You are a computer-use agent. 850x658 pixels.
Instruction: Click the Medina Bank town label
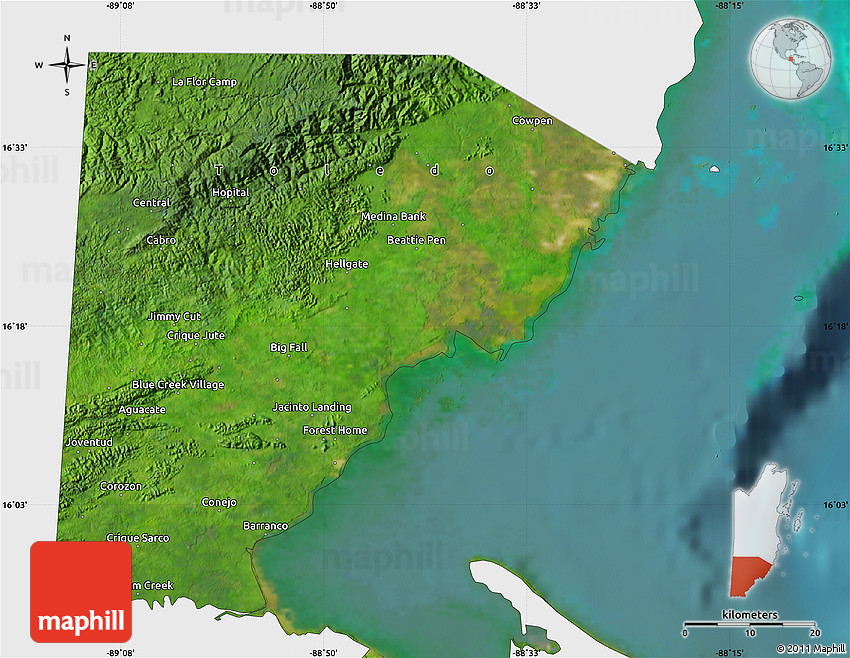[393, 216]
